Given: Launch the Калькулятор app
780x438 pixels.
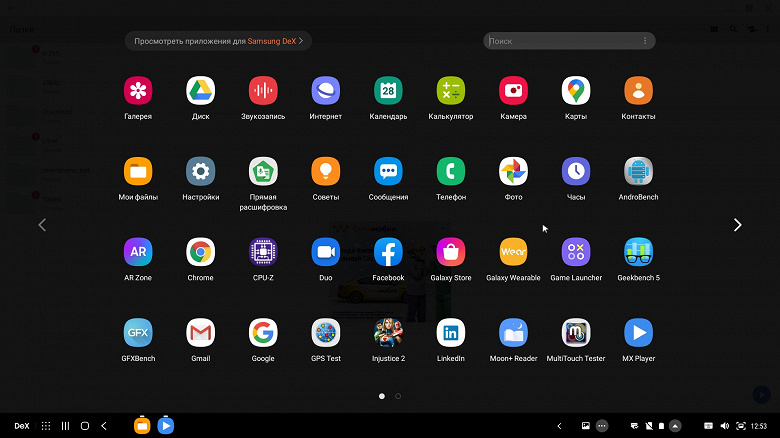Looking at the screenshot, I should 451,91.
